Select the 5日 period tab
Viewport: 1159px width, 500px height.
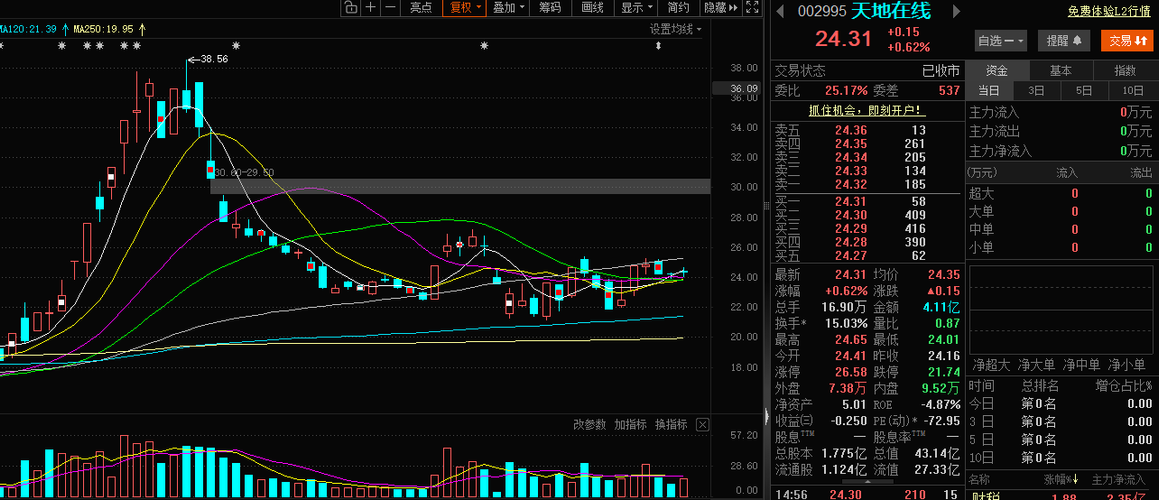pos(1084,91)
